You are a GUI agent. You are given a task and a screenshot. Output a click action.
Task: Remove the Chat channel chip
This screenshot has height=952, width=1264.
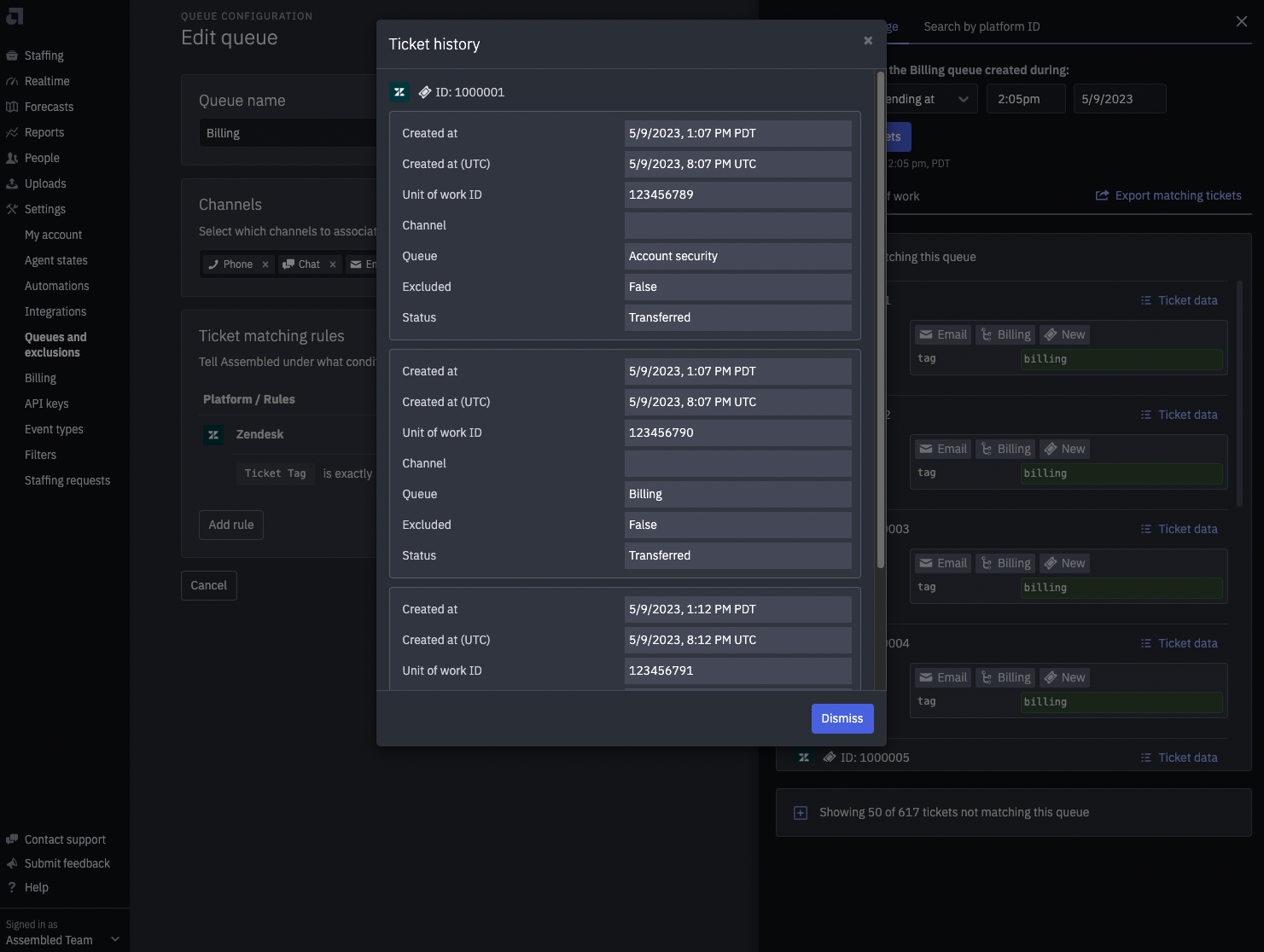coord(333,264)
